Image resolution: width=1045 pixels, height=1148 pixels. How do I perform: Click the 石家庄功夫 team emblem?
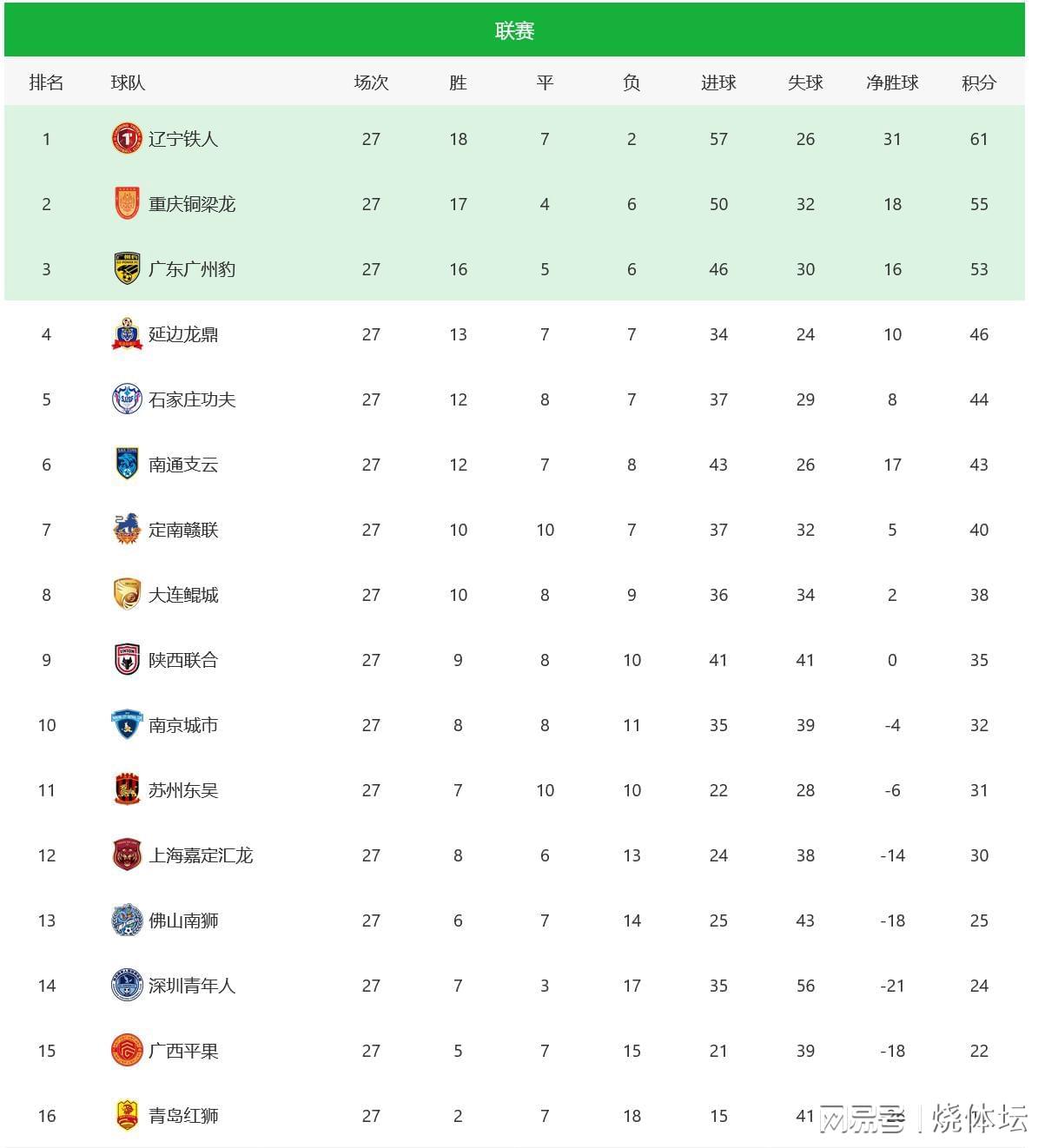tap(127, 399)
